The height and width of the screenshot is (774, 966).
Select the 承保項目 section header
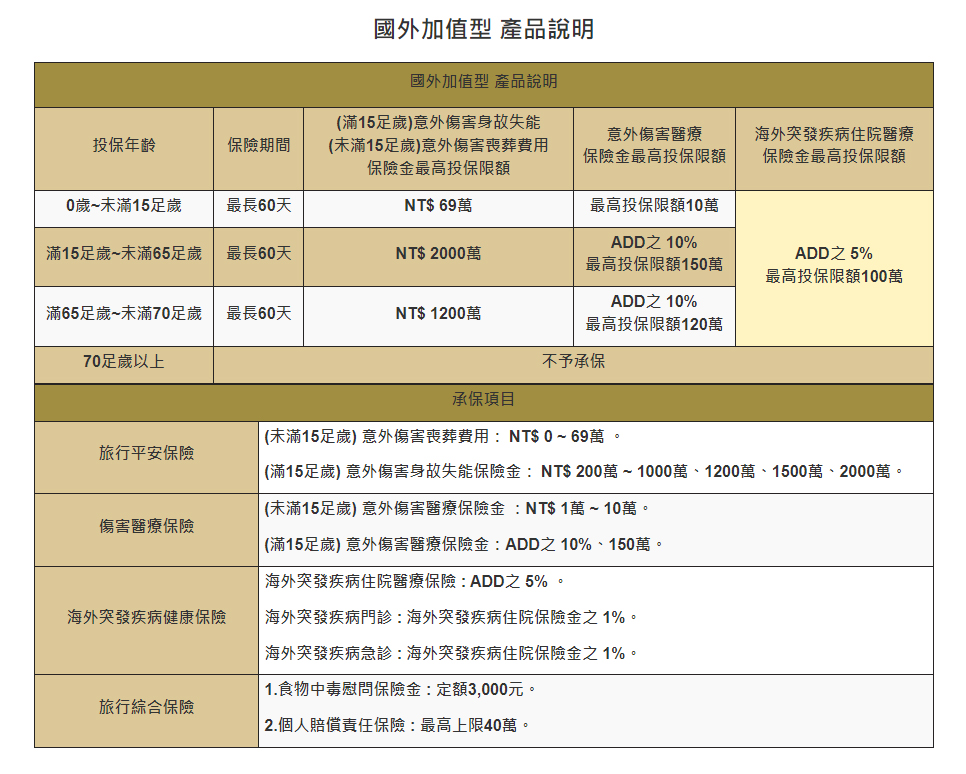tap(483, 400)
